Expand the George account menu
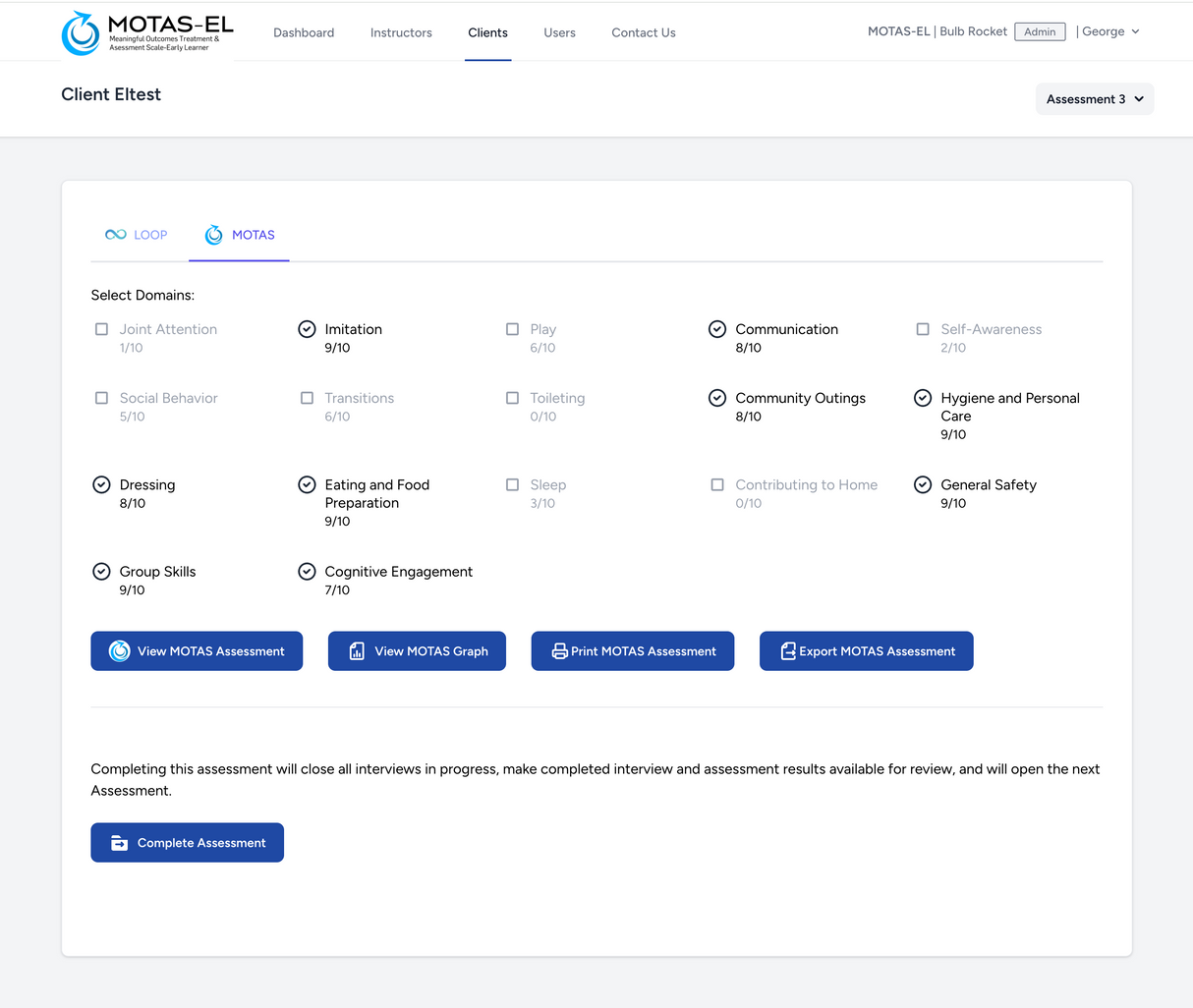Image resolution: width=1193 pixels, height=1008 pixels. pyautogui.click(x=1110, y=30)
